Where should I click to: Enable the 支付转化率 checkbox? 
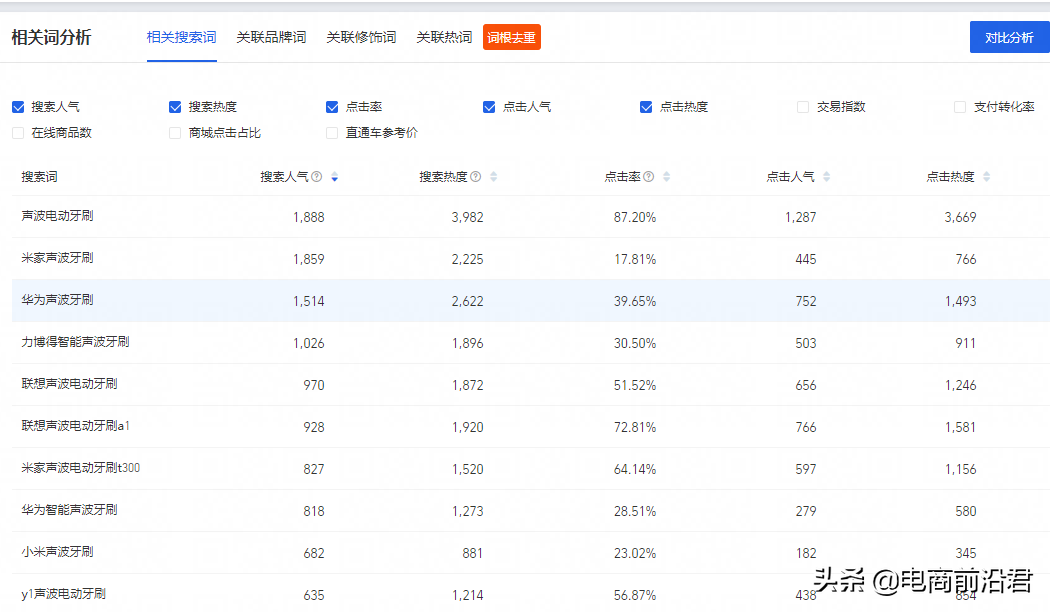click(x=960, y=107)
